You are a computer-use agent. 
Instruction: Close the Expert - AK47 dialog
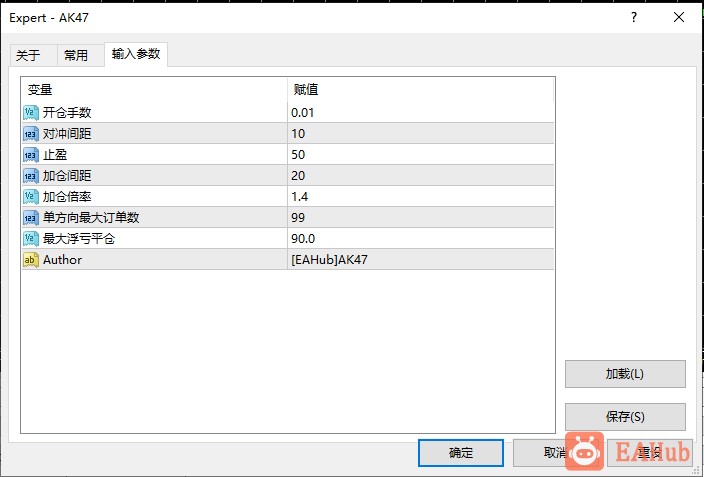(679, 18)
